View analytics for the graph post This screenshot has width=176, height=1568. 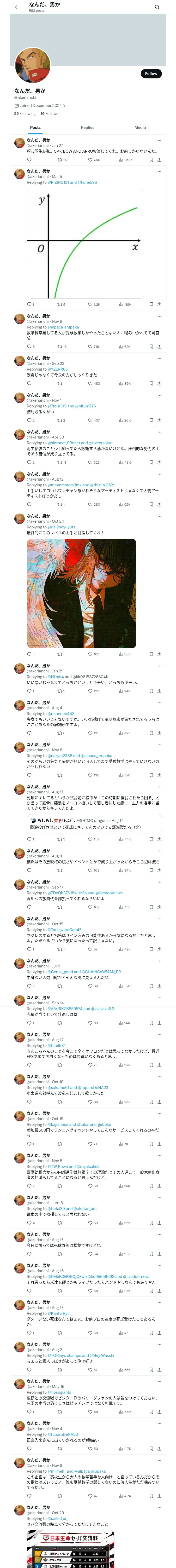(x=125, y=304)
